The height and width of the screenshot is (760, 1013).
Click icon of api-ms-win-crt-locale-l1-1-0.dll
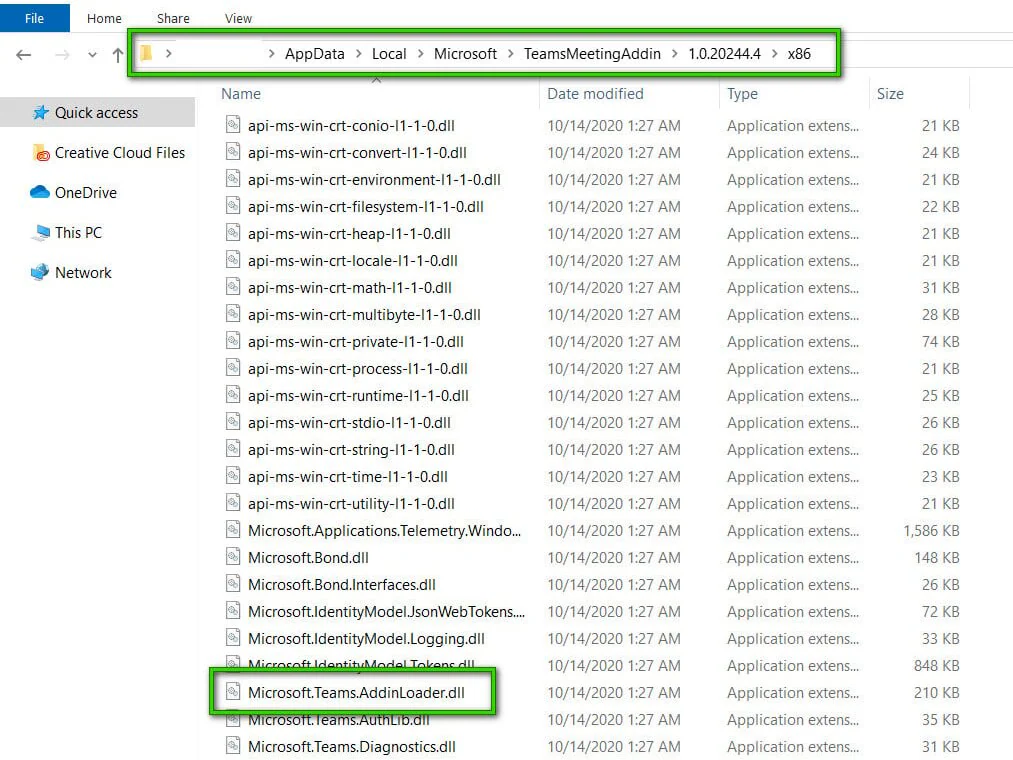tap(233, 260)
